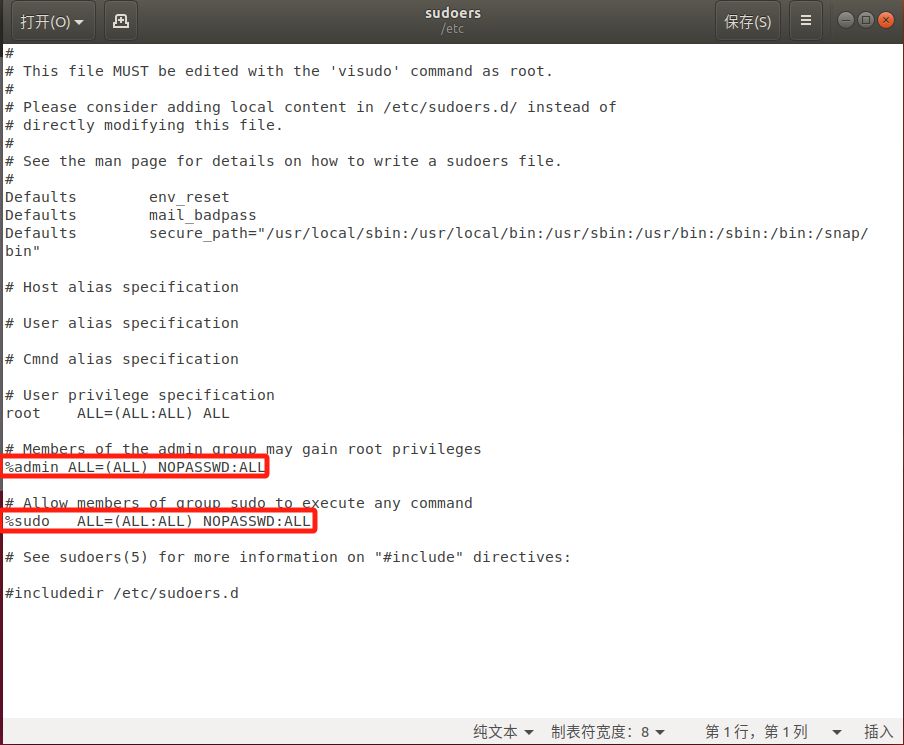Open the 制表符宽度 tab width dropdown
The width and height of the screenshot is (904, 745).
pyautogui.click(x=608, y=732)
